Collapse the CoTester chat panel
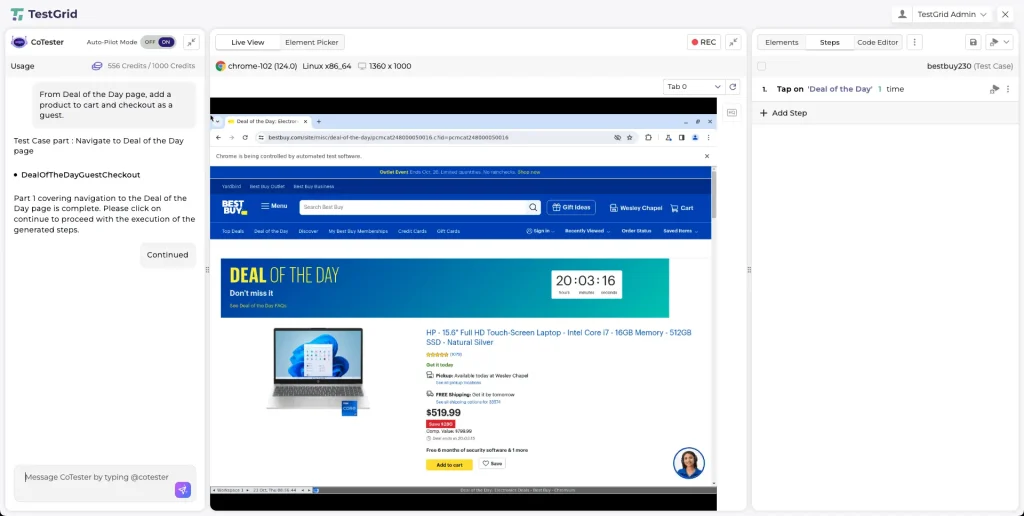1024x516 pixels. 191,42
